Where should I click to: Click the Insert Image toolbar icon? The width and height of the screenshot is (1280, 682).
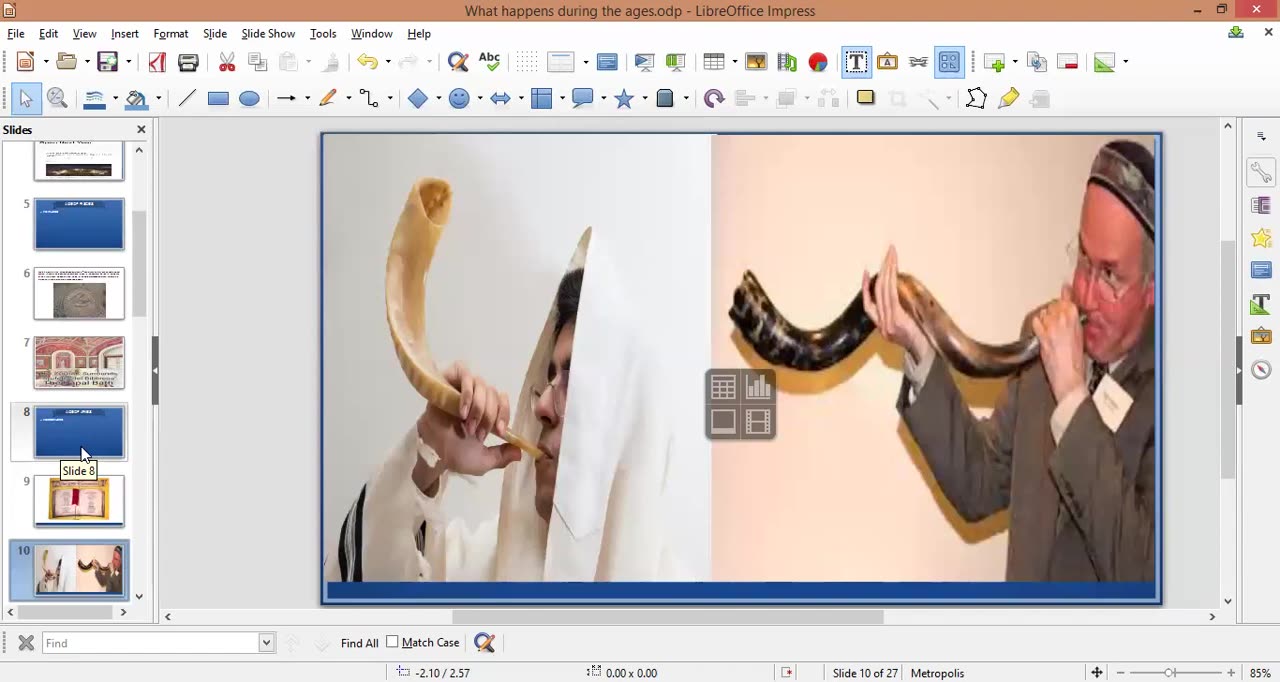(x=756, y=62)
